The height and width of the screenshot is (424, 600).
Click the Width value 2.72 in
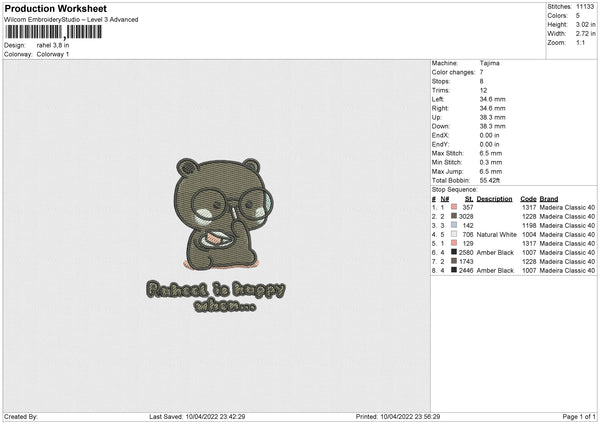click(585, 34)
